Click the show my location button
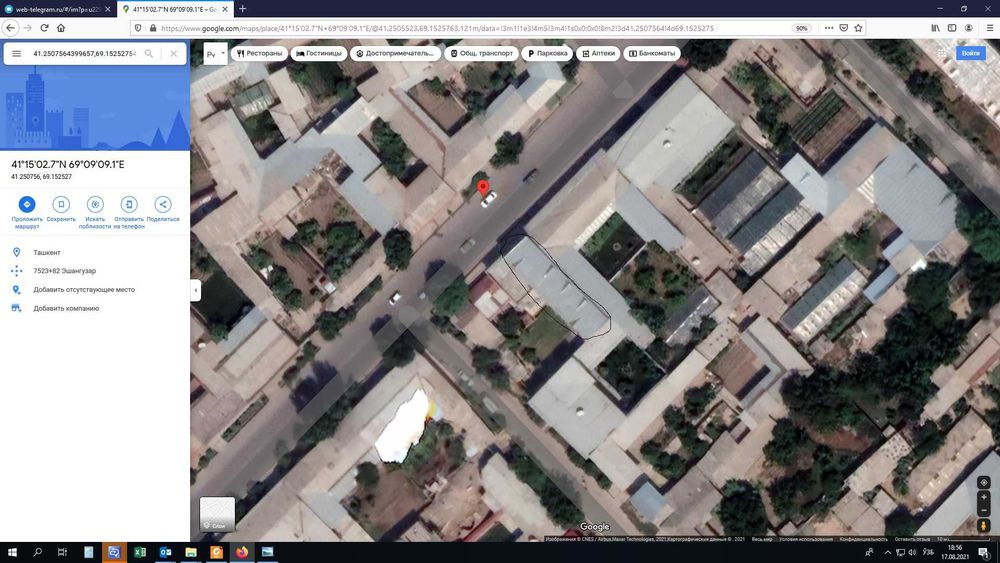Image resolution: width=1000 pixels, height=563 pixels. click(x=983, y=483)
